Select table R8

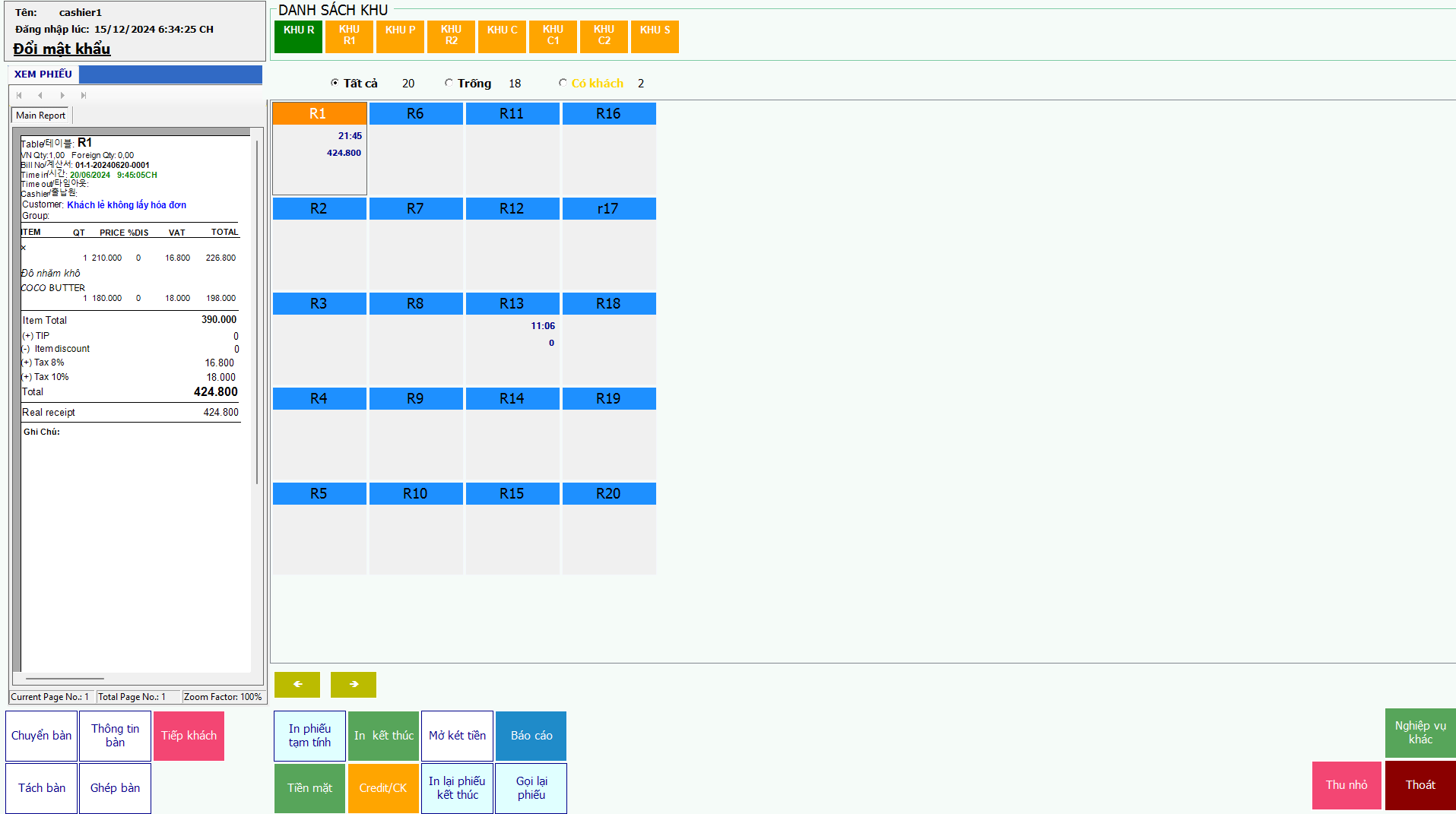coord(416,338)
